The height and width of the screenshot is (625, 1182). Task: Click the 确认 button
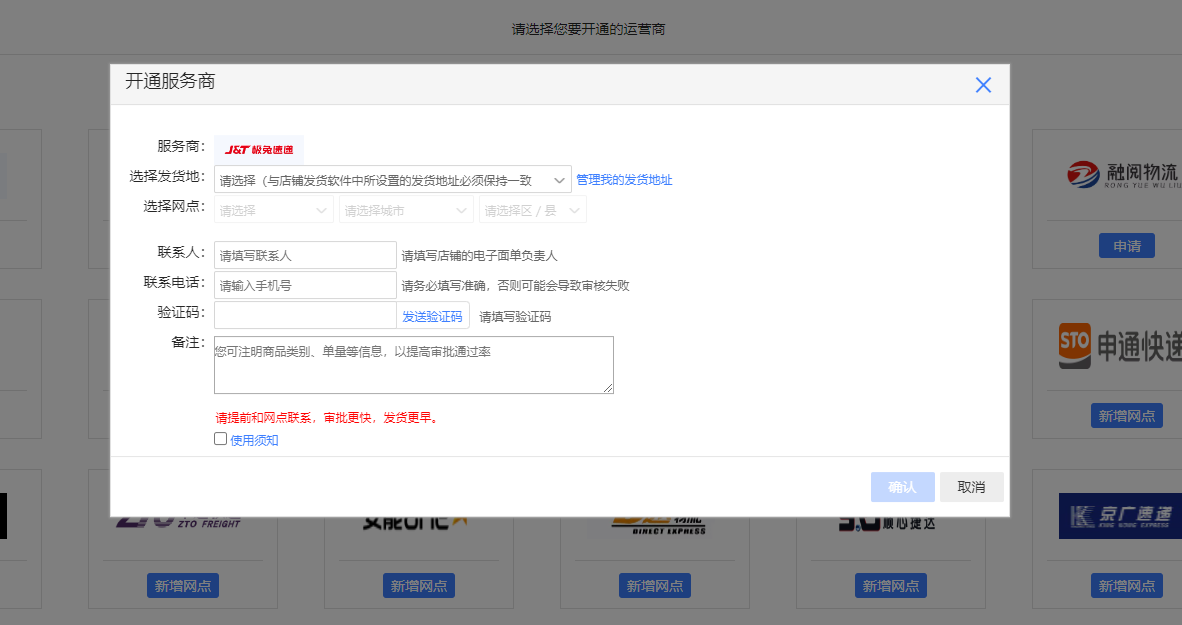point(902,487)
